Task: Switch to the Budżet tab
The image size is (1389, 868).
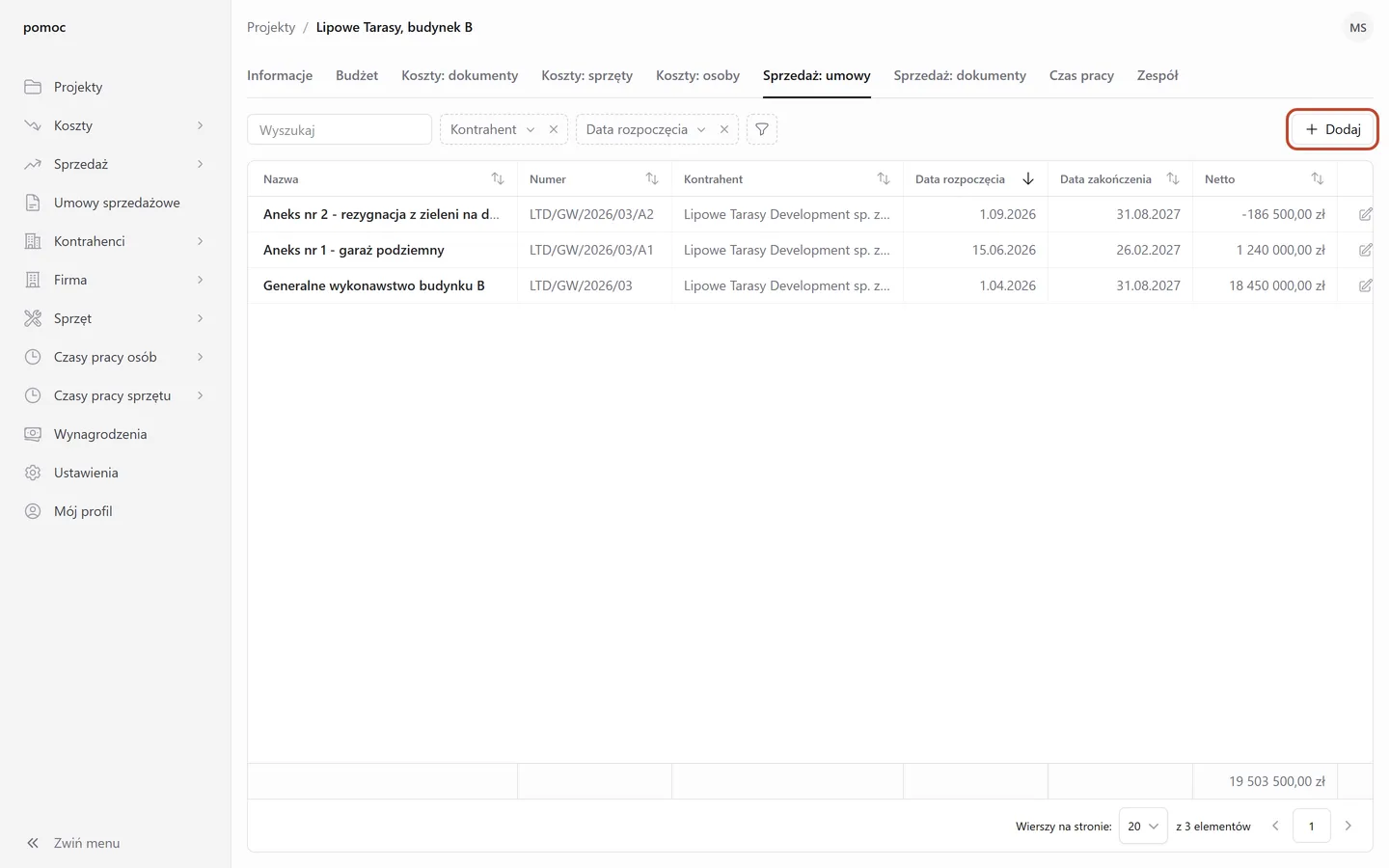Action: point(357,75)
